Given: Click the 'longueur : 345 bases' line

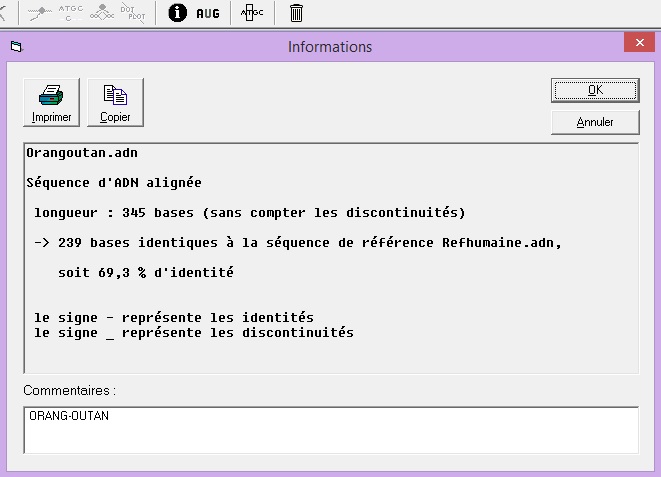Looking at the screenshot, I should pos(250,213).
